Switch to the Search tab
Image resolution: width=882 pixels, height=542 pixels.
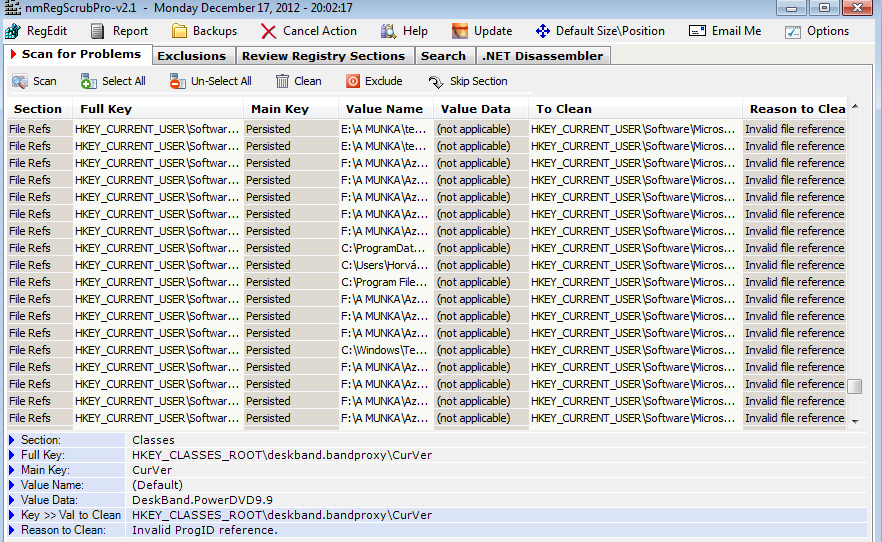(443, 56)
